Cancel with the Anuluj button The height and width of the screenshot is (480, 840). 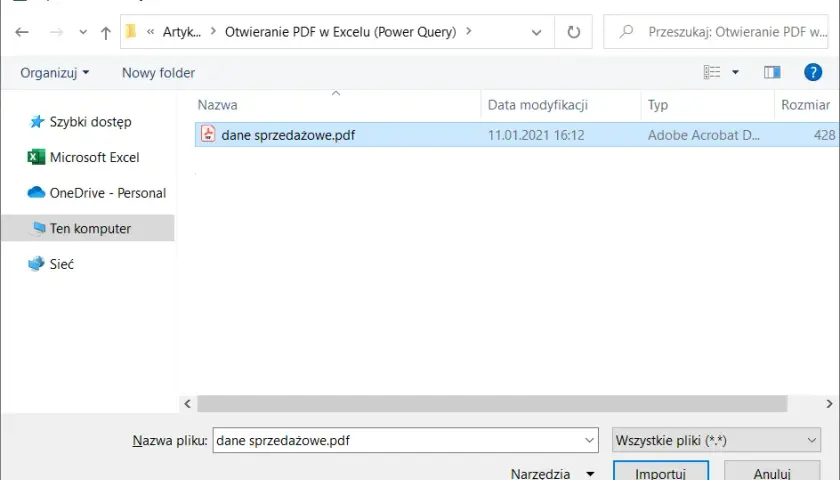click(772, 471)
